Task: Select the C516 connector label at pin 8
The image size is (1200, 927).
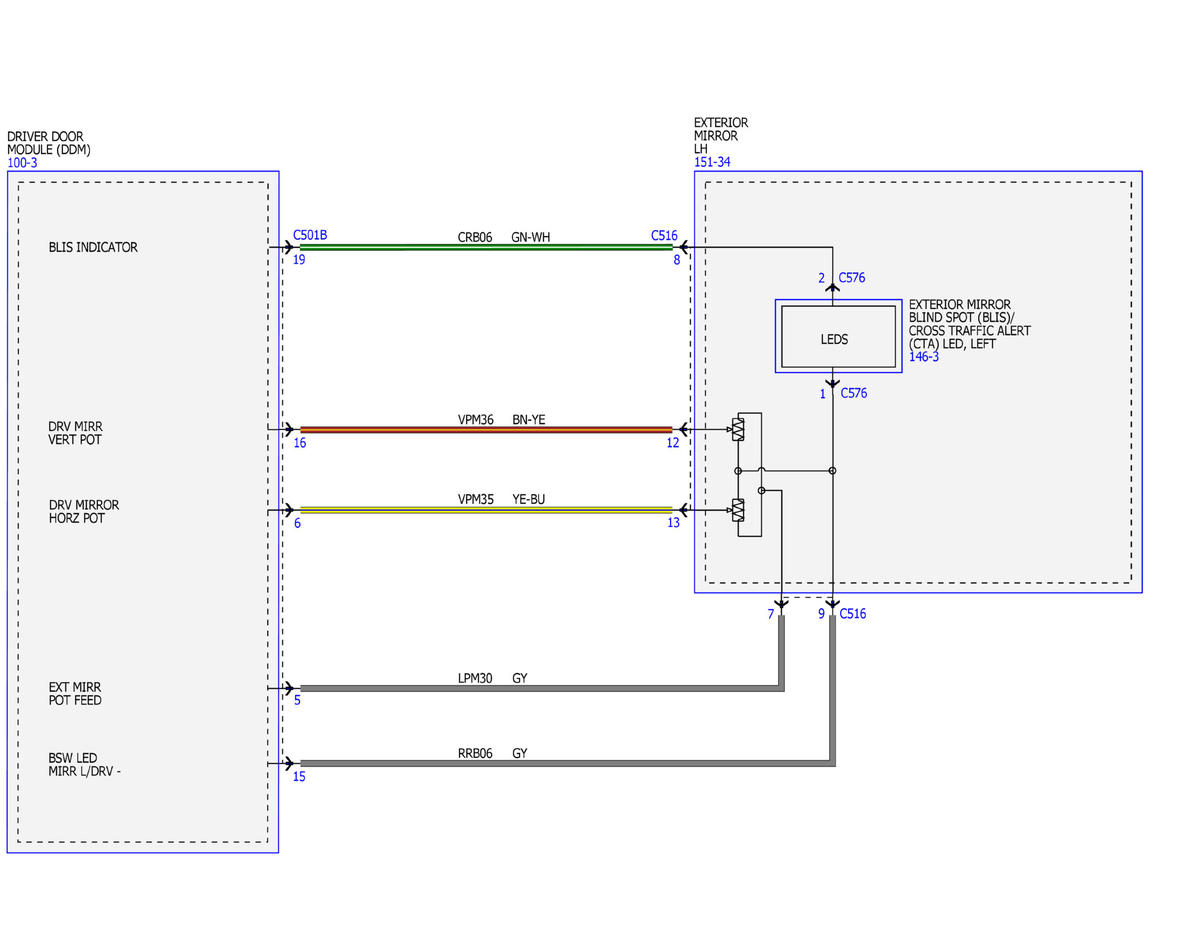Action: point(664,236)
